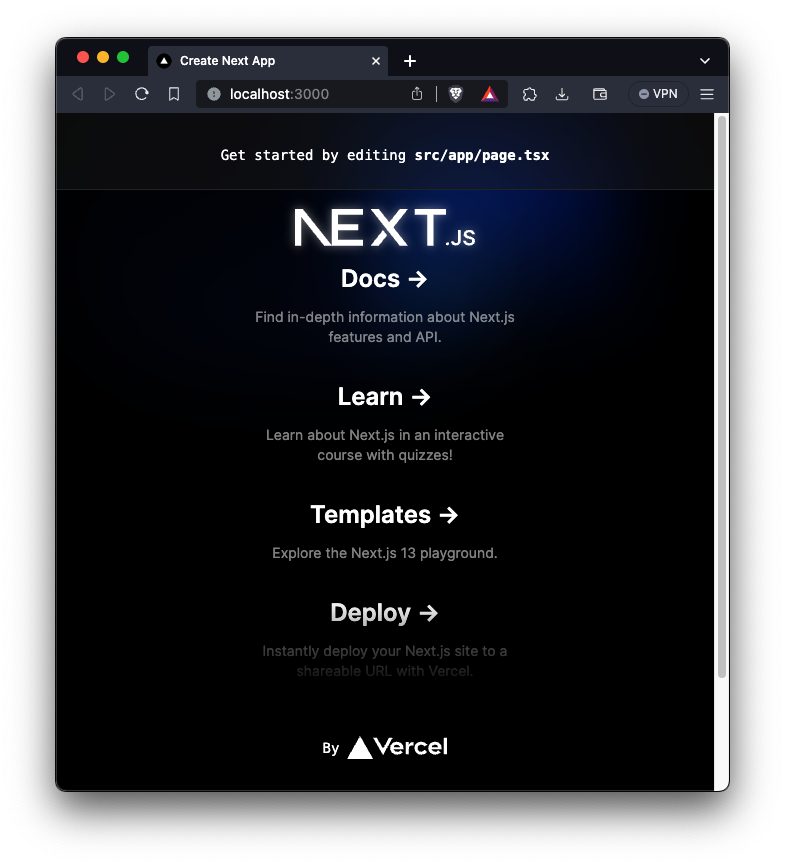Open Brave Rewards triangle icon

click(x=489, y=94)
